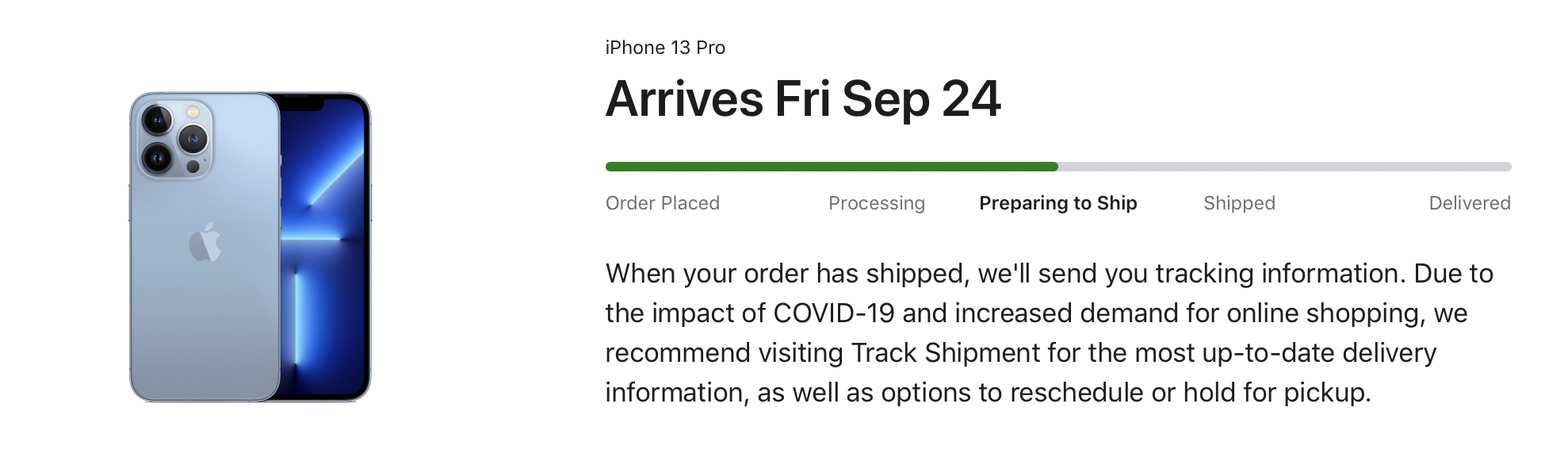1568x465 pixels.
Task: Click the words hold for pickup
Action: point(1276,392)
